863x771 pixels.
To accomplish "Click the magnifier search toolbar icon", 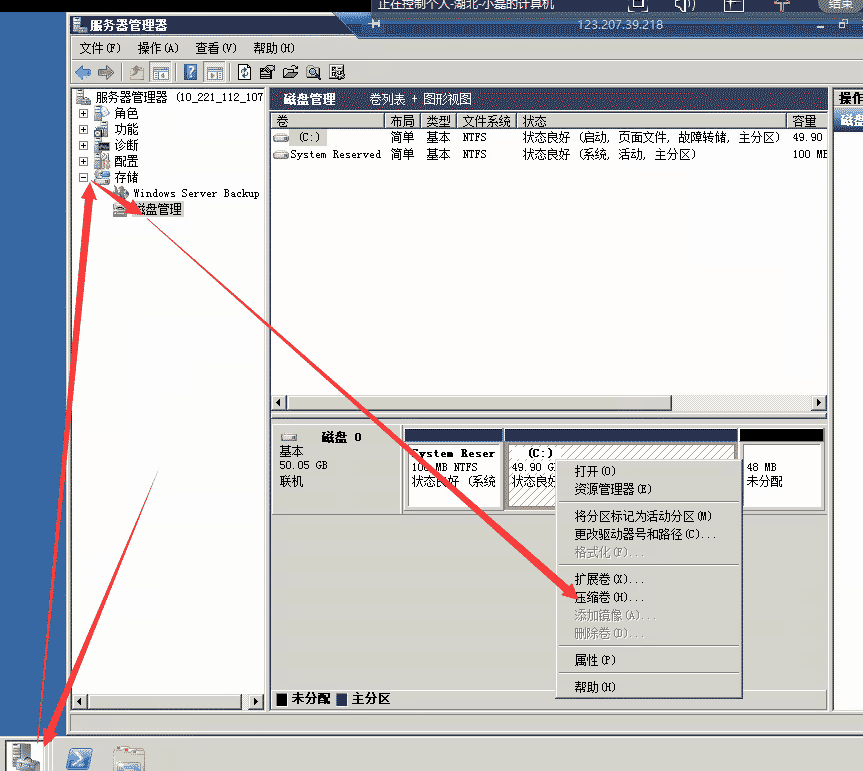I will pos(313,72).
